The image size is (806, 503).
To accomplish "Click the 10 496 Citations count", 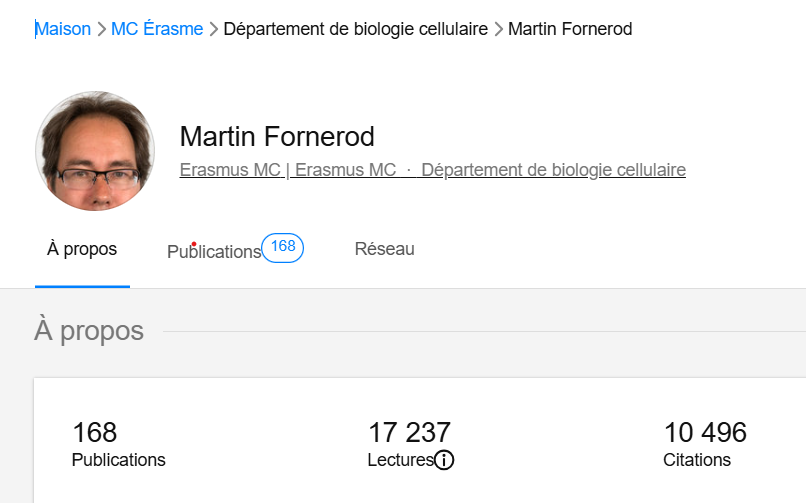I will coord(705,433).
